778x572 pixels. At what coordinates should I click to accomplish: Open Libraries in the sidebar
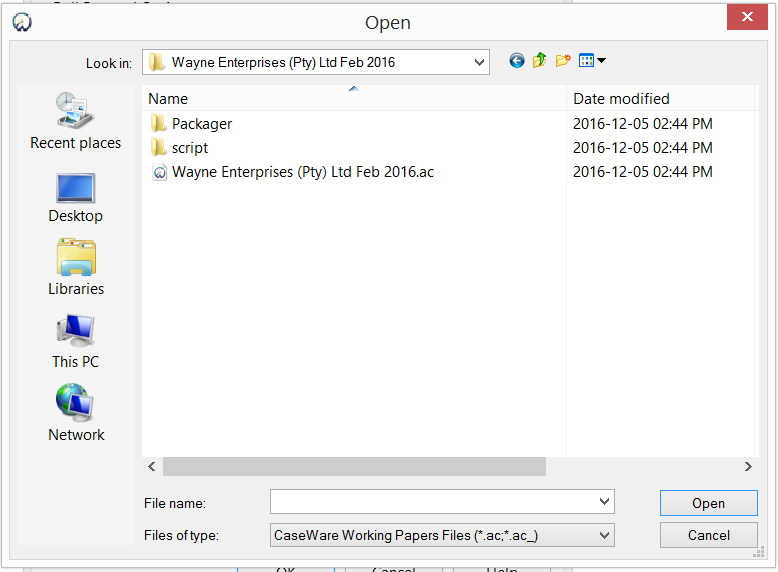pos(76,267)
